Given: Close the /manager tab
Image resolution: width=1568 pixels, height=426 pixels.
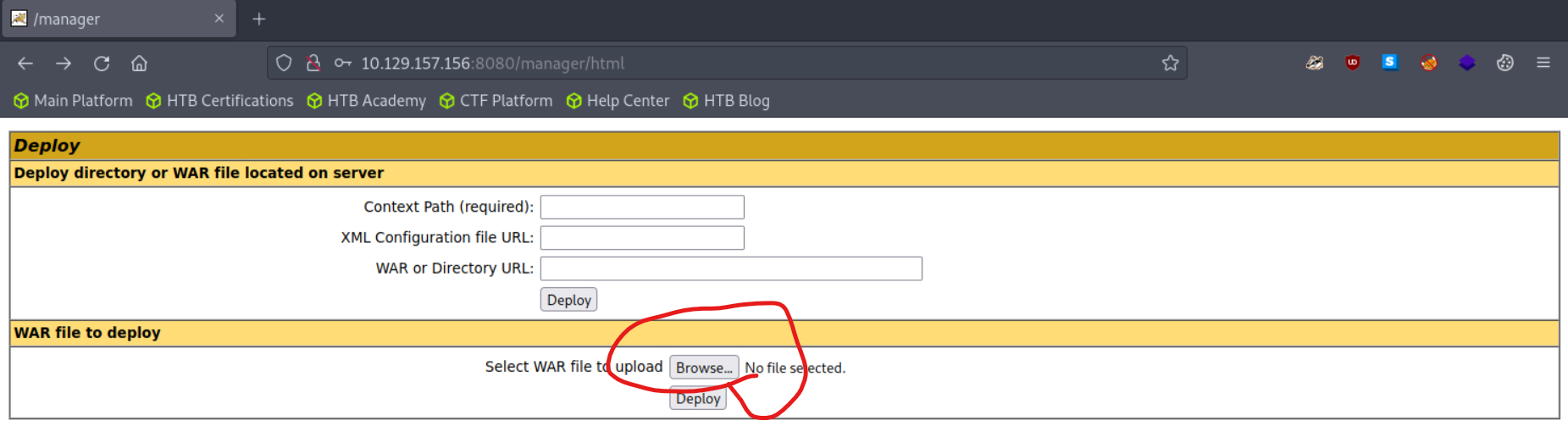Looking at the screenshot, I should pos(219,19).
